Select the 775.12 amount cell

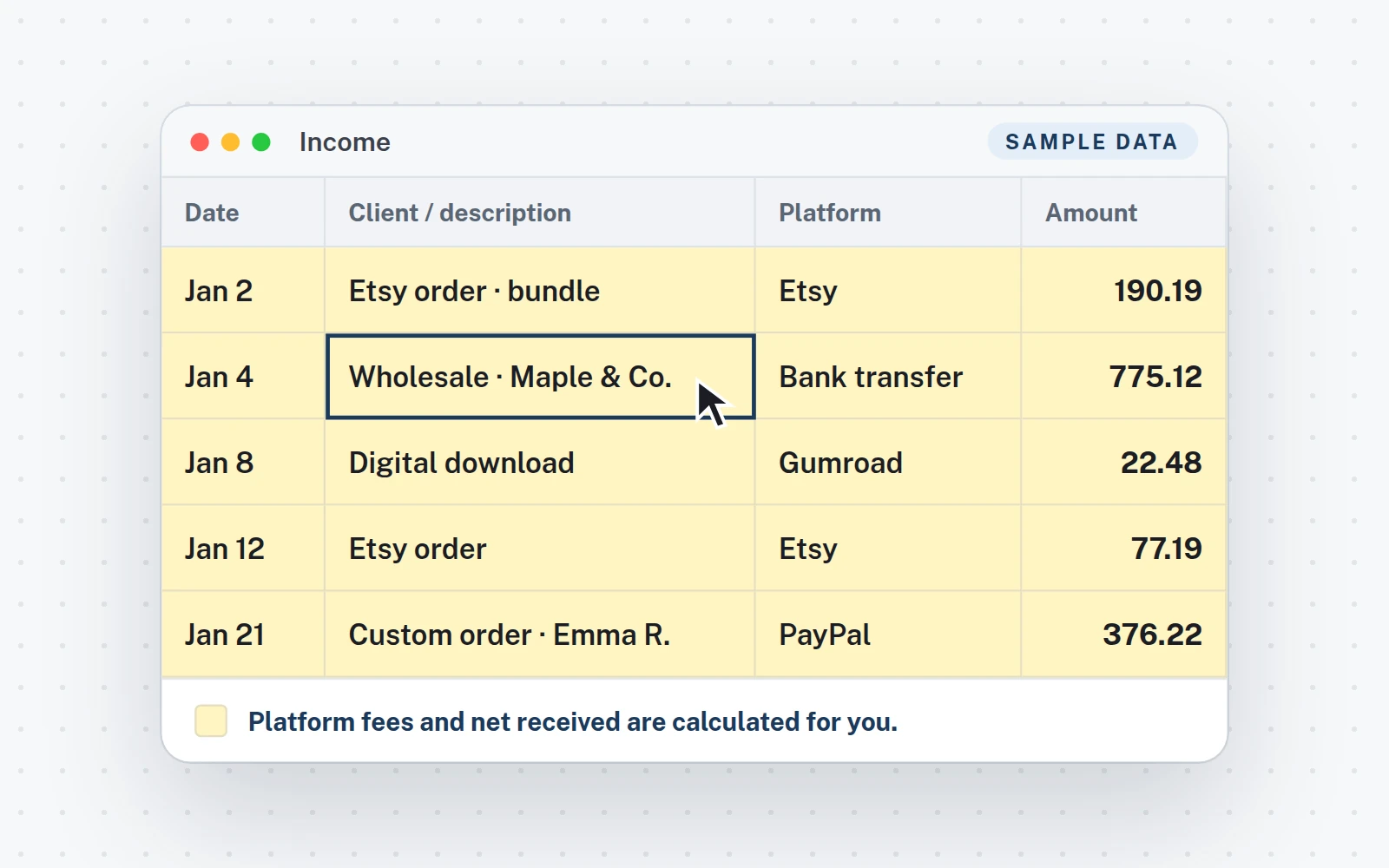click(1123, 377)
